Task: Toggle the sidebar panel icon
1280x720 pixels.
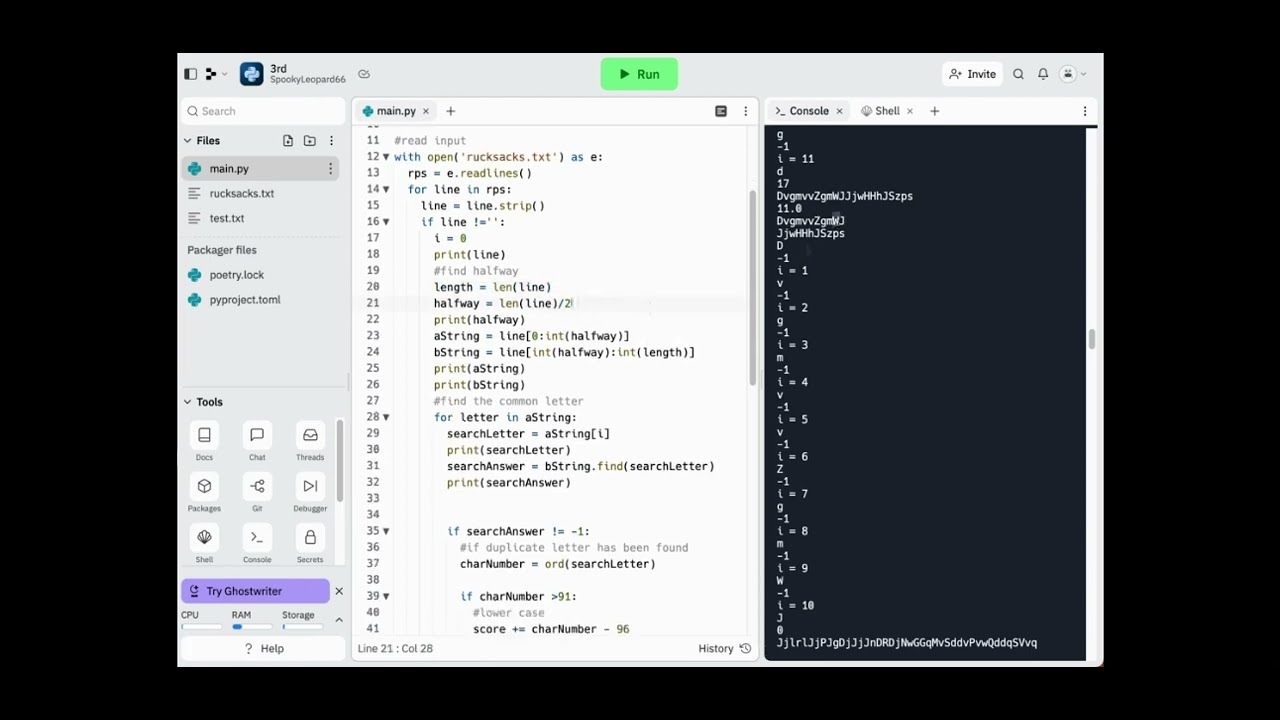Action: coord(190,74)
